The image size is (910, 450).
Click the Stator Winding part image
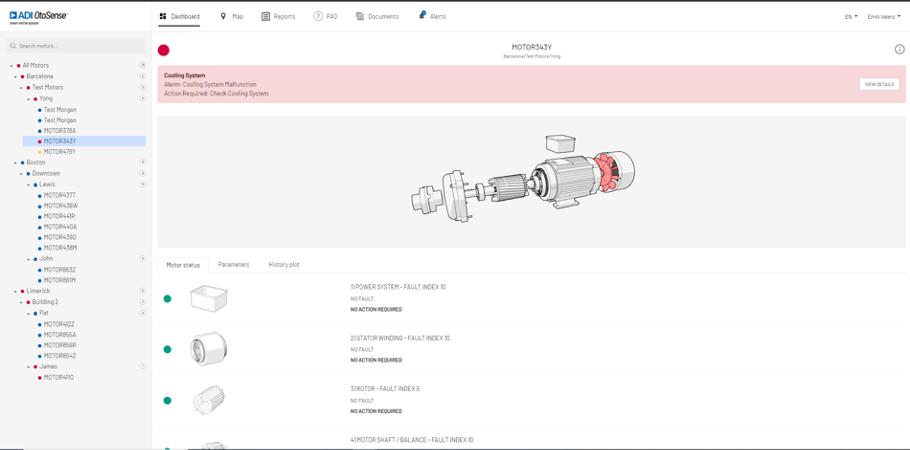pos(209,349)
